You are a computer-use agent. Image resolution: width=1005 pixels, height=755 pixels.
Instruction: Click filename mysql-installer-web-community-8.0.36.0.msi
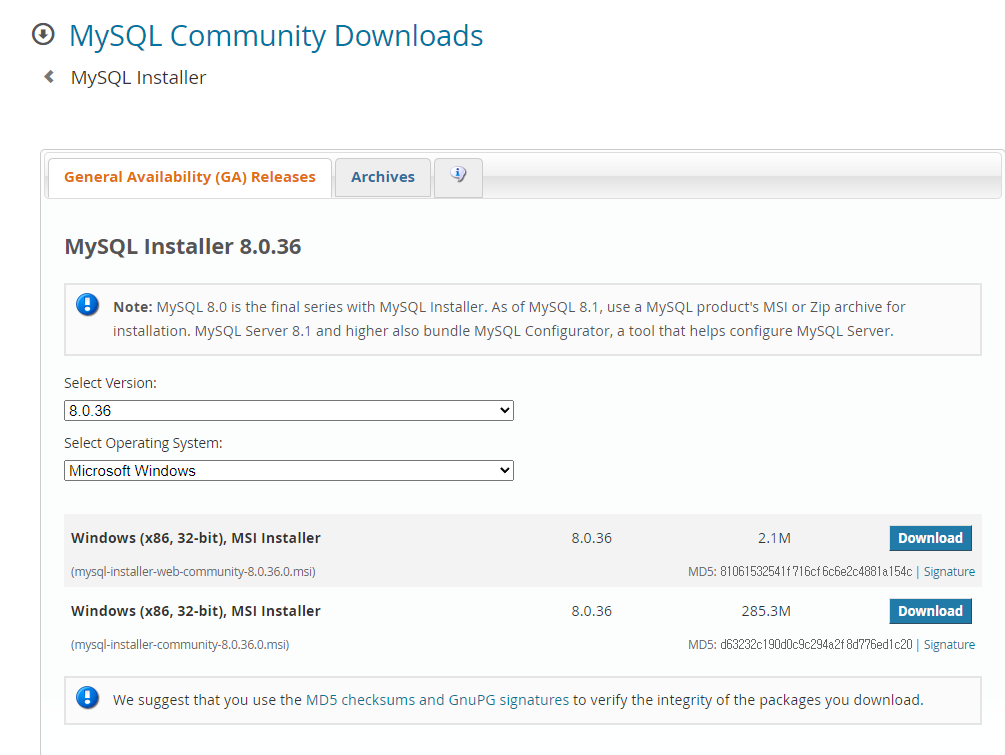point(193,572)
